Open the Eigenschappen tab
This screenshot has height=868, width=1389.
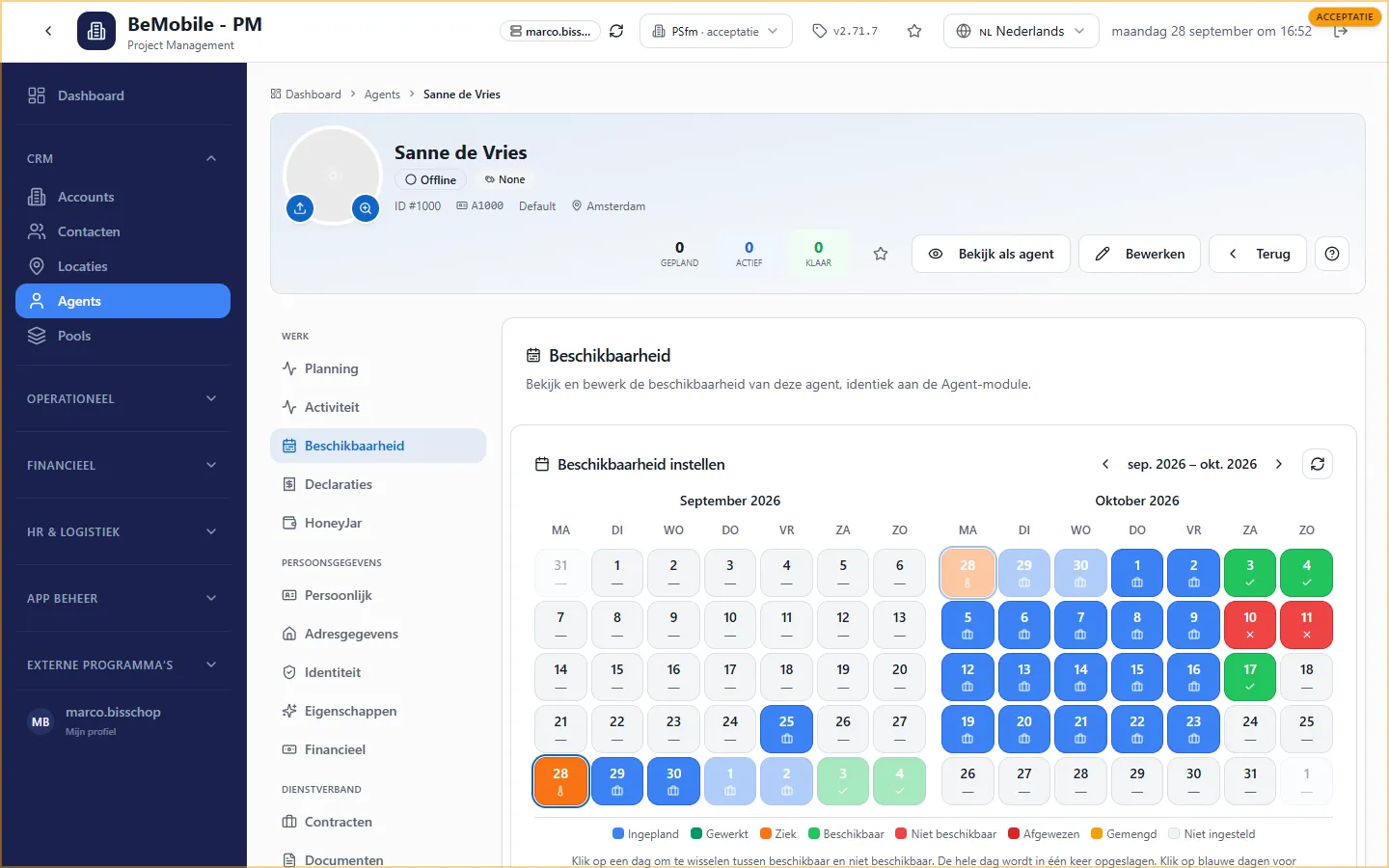coord(378,711)
